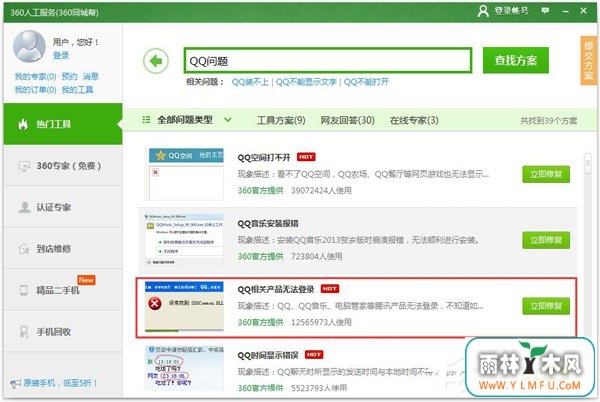This screenshot has height=402, width=600.
Task: Click related question QQ不能打开
Action: (x=366, y=82)
